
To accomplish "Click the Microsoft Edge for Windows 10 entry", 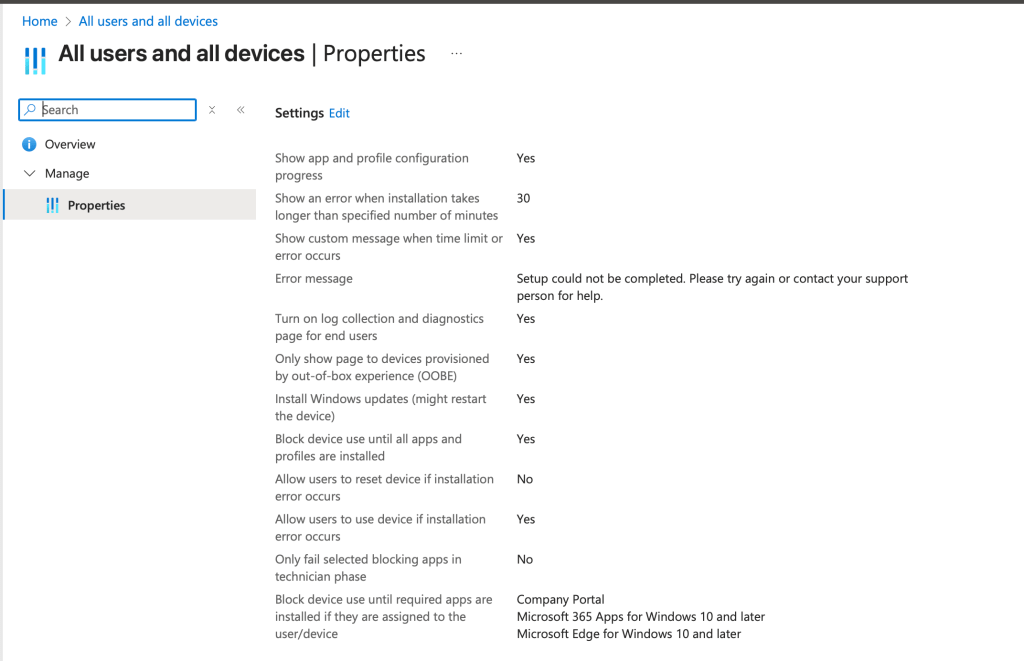I will [628, 634].
